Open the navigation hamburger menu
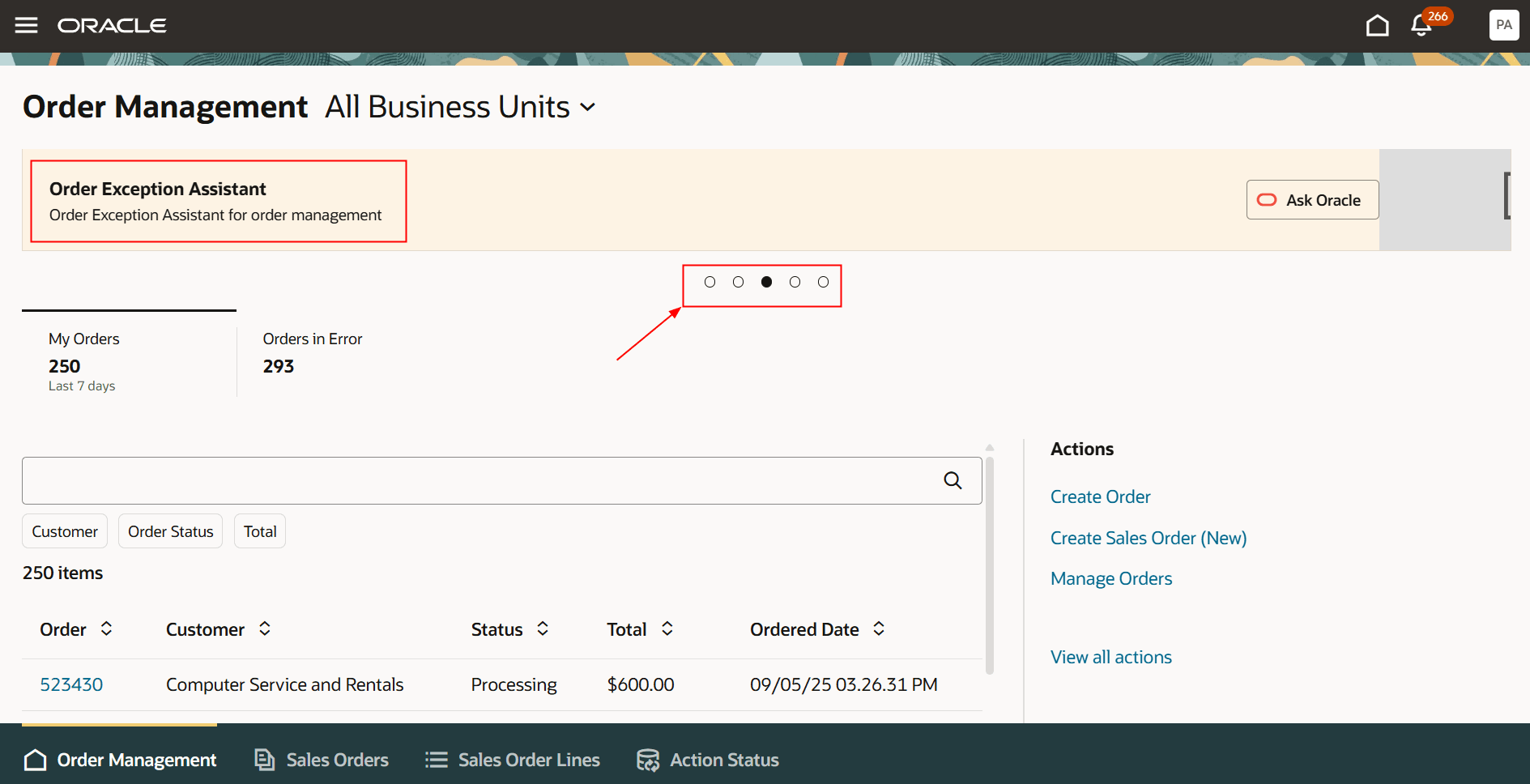The image size is (1530, 784). point(25,25)
